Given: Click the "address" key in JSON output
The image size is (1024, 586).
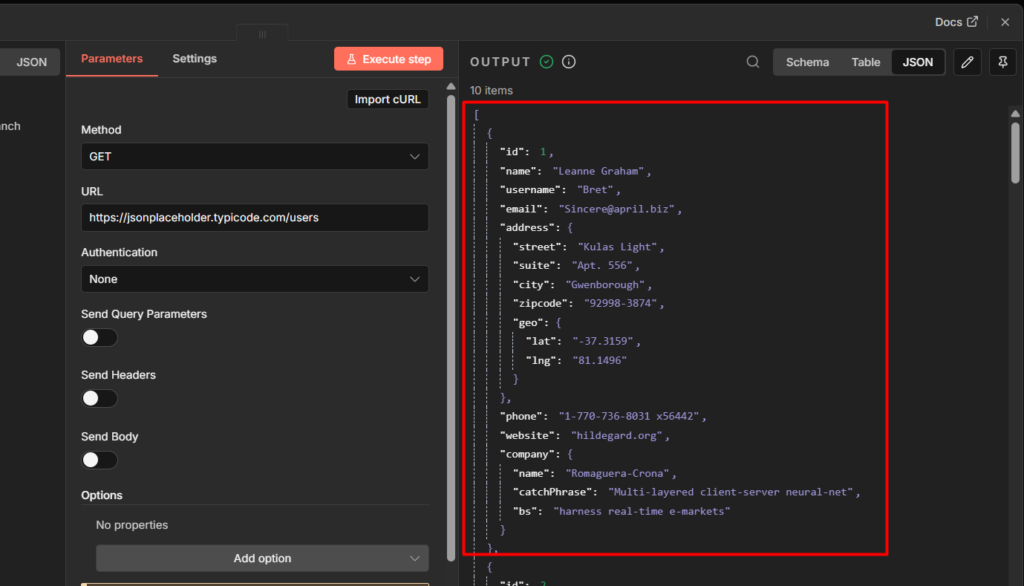Looking at the screenshot, I should (x=527, y=228).
